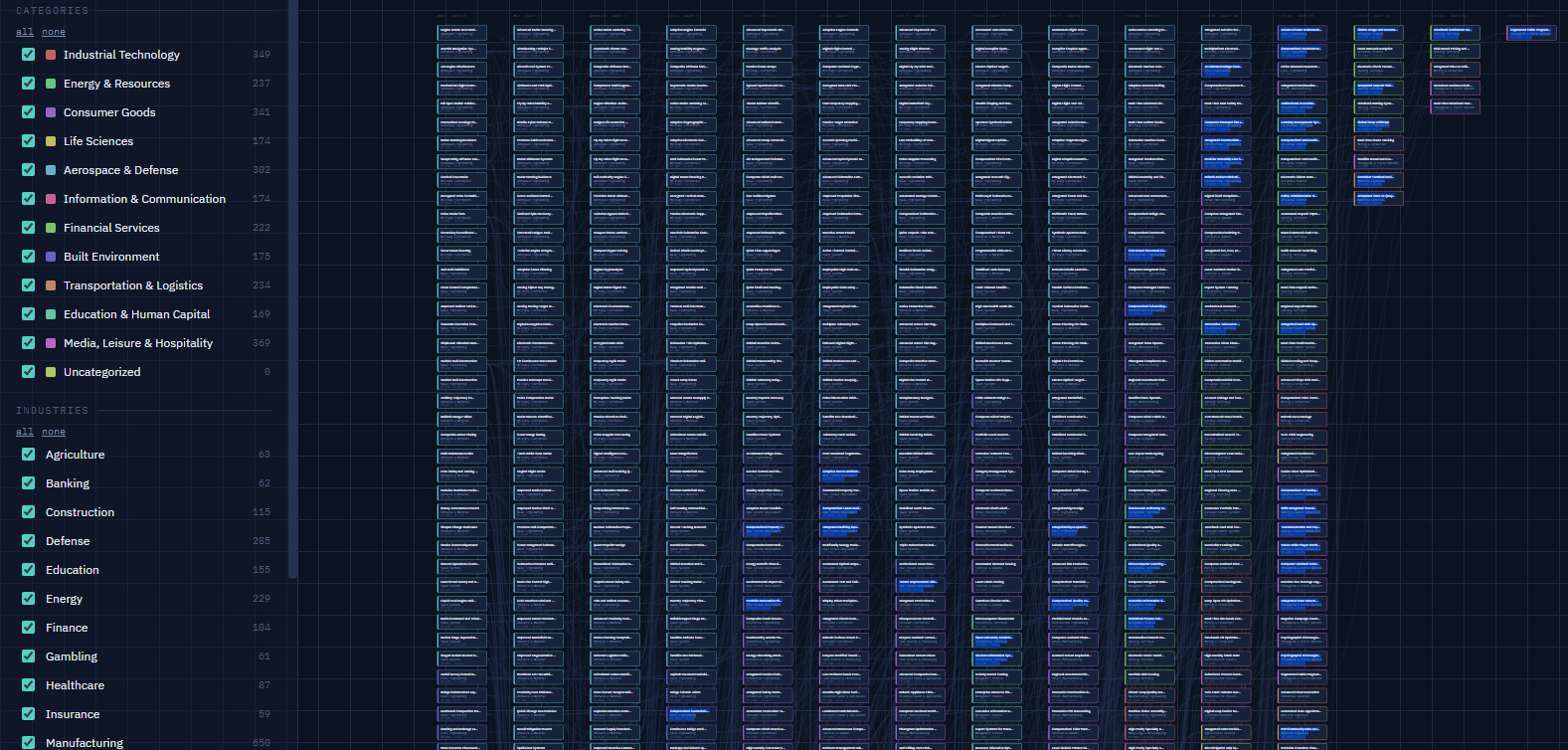
Task: Uncheck the Agriculture industry checkbox
Action: click(x=29, y=455)
